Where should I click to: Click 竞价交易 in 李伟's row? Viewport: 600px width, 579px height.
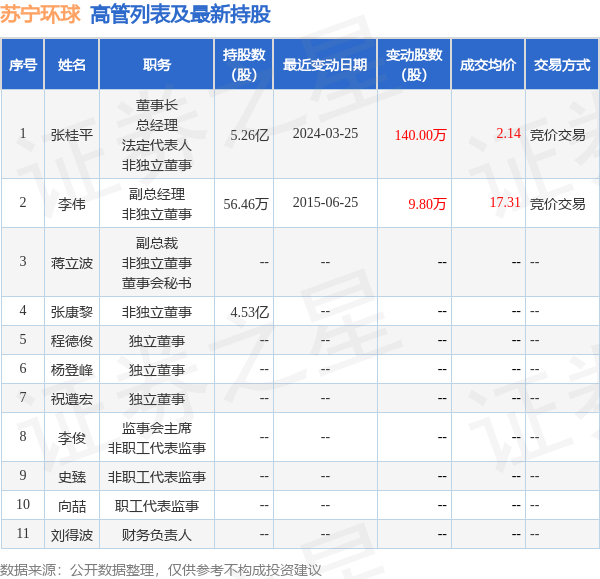[558, 204]
